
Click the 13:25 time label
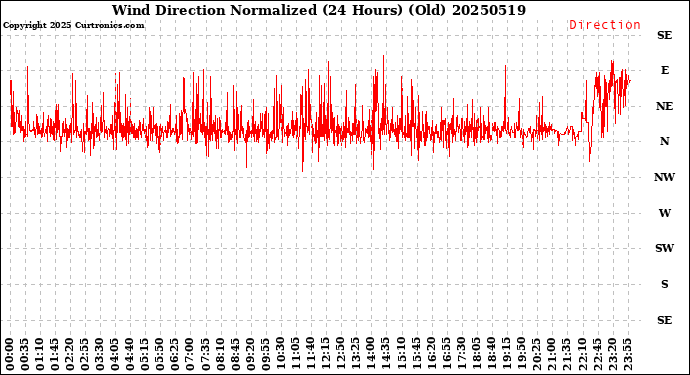(x=355, y=355)
